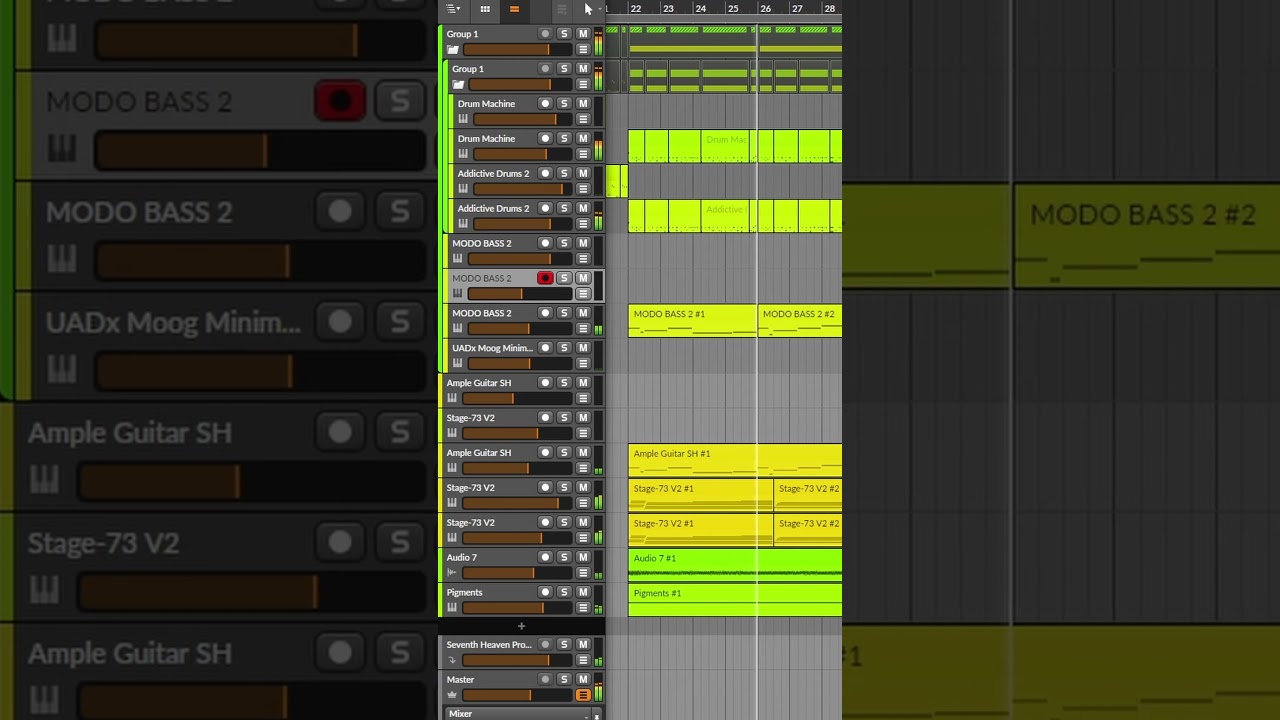Solo the Seventh Heaven Pro effect track

pyautogui.click(x=564, y=645)
